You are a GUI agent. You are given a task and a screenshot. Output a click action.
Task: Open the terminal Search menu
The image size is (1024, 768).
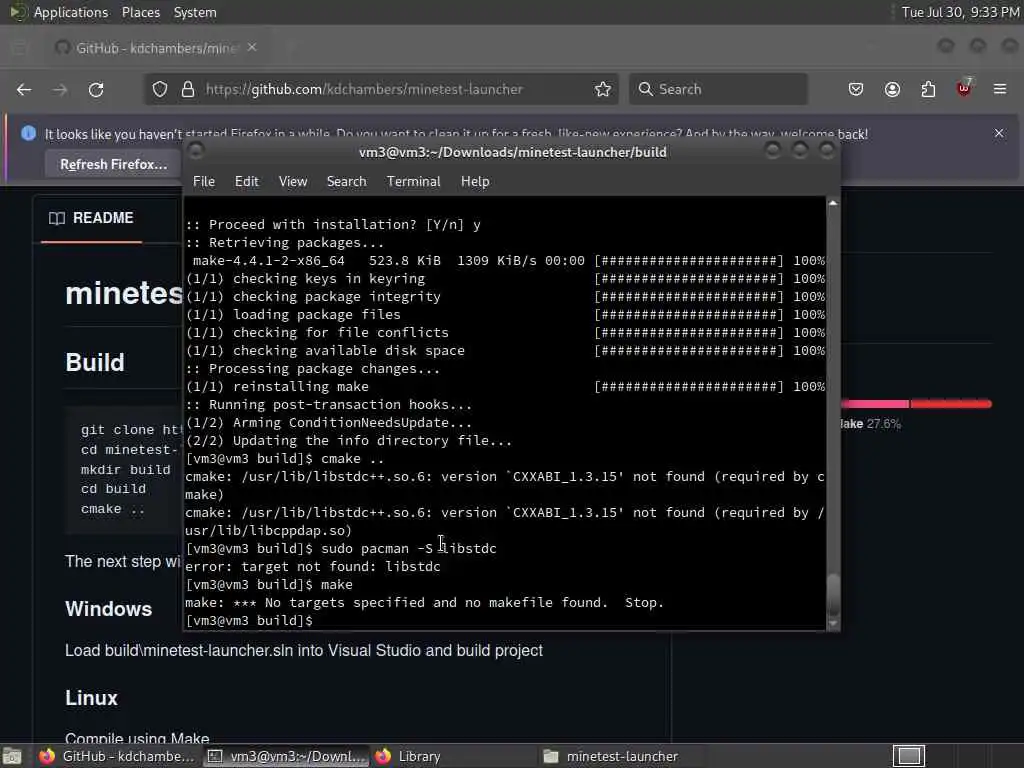point(346,182)
